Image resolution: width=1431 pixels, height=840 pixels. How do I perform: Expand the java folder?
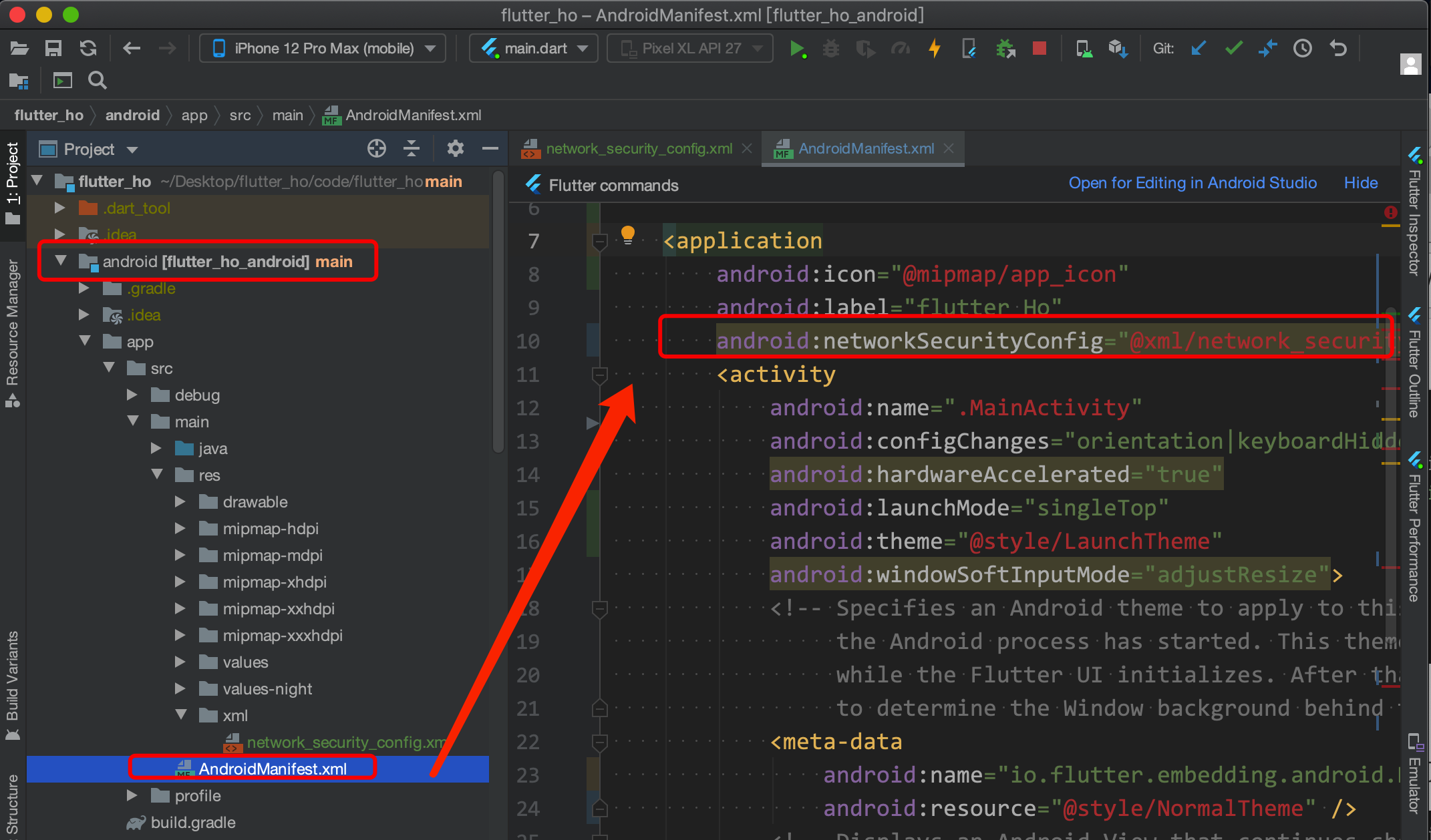point(156,448)
